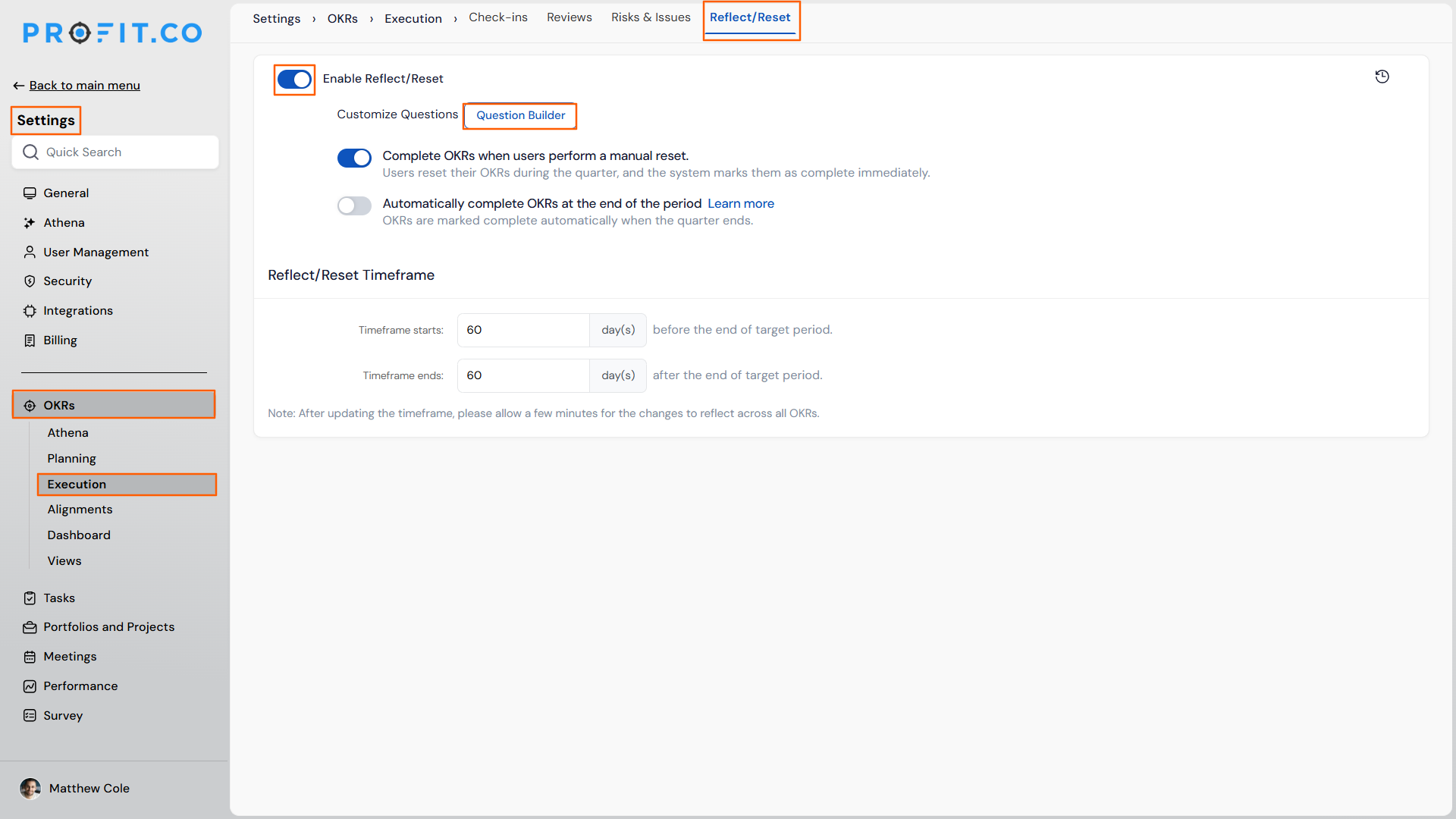Collapse the OKRs section in the sidebar
This screenshot has width=1456, height=819.
coord(114,405)
